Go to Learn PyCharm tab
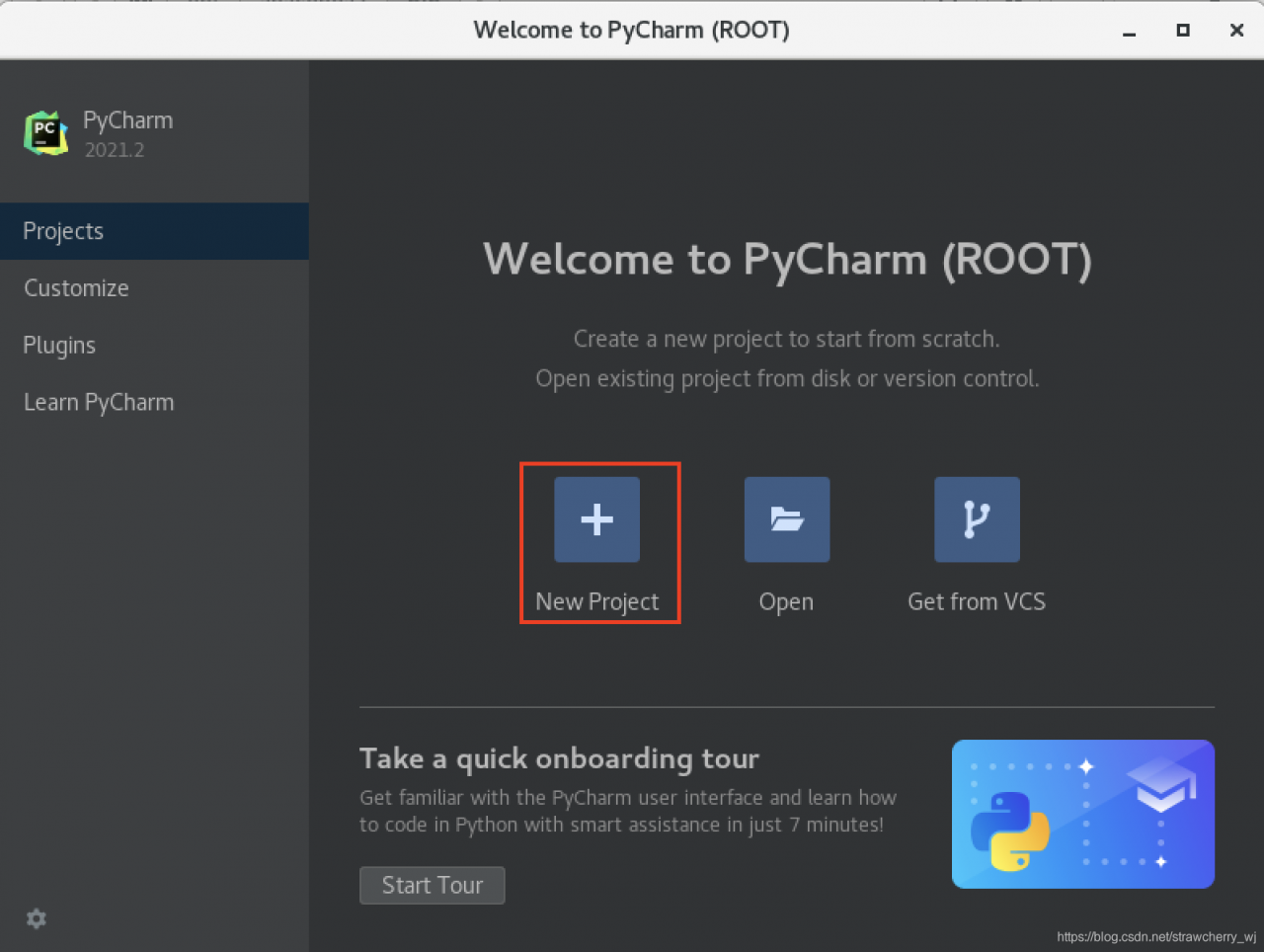 point(154,403)
